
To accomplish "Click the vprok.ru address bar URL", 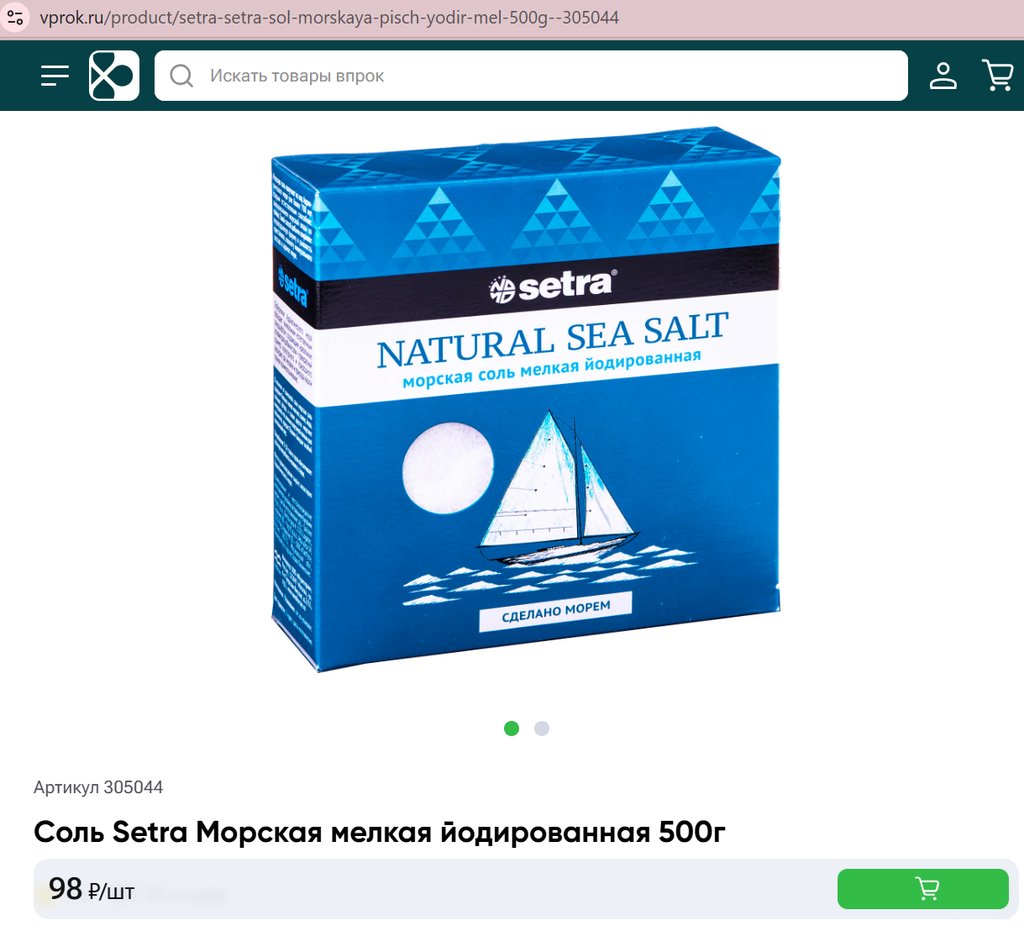I will (329, 18).
